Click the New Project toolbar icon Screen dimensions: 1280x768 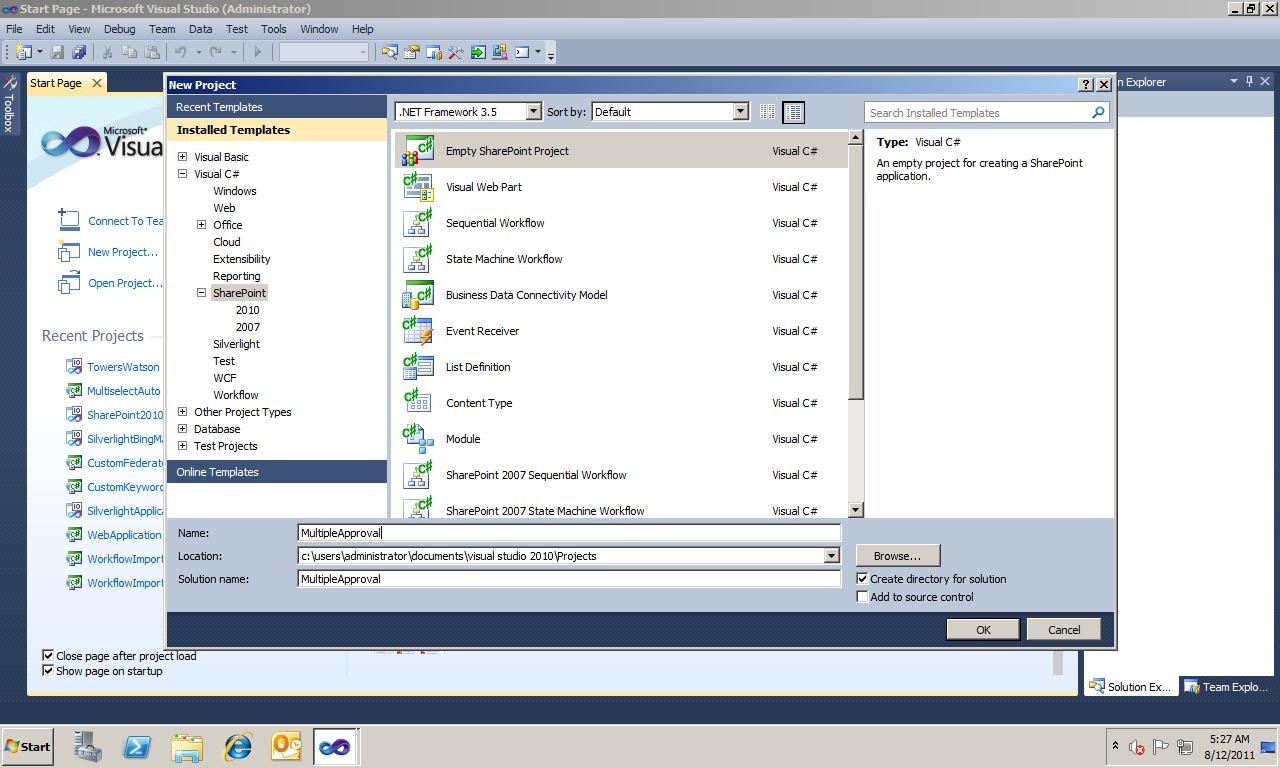(x=23, y=52)
